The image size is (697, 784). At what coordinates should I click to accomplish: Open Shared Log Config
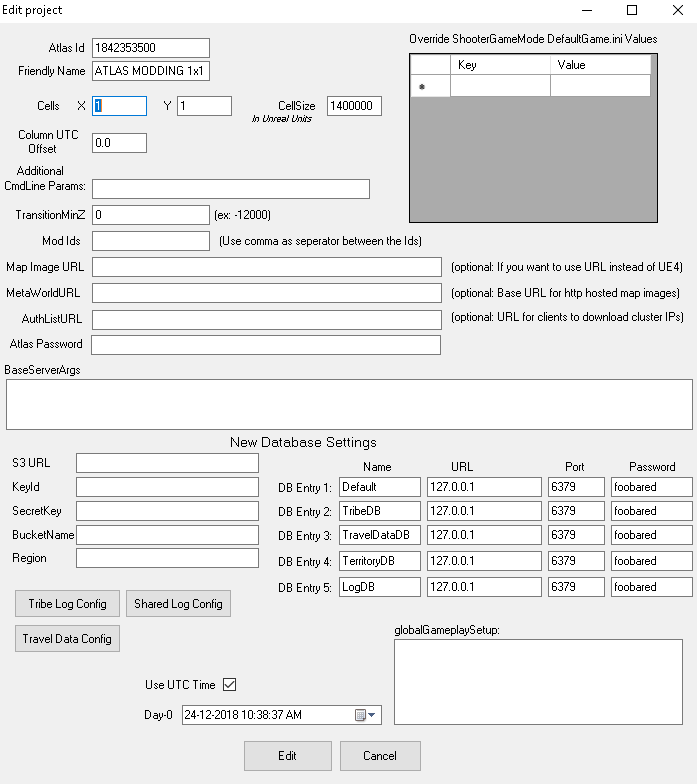point(178,604)
